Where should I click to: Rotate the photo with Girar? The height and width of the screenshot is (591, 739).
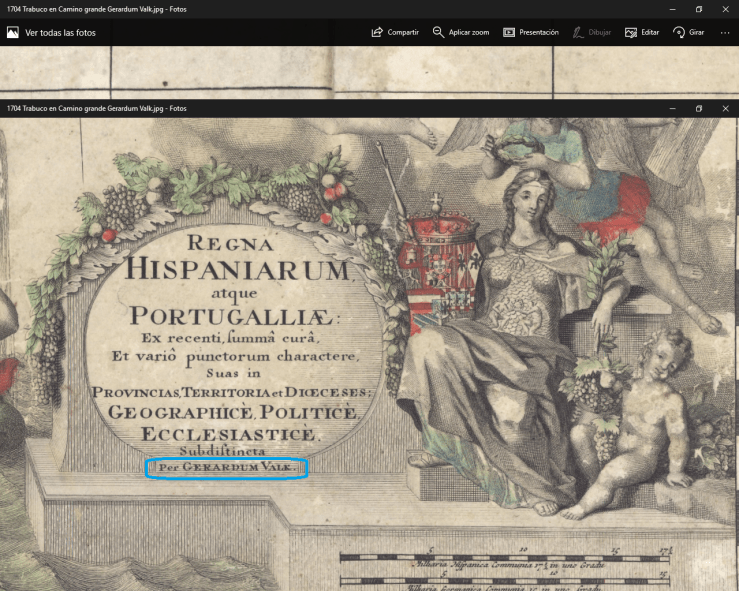pos(689,32)
